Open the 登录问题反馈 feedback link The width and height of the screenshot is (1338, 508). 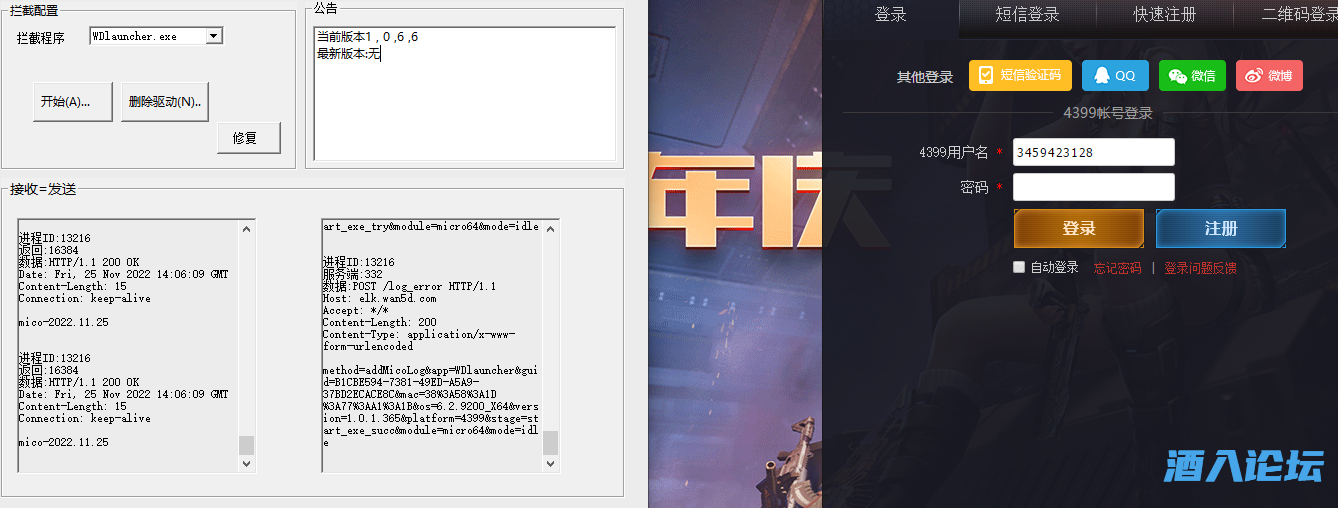1200,268
